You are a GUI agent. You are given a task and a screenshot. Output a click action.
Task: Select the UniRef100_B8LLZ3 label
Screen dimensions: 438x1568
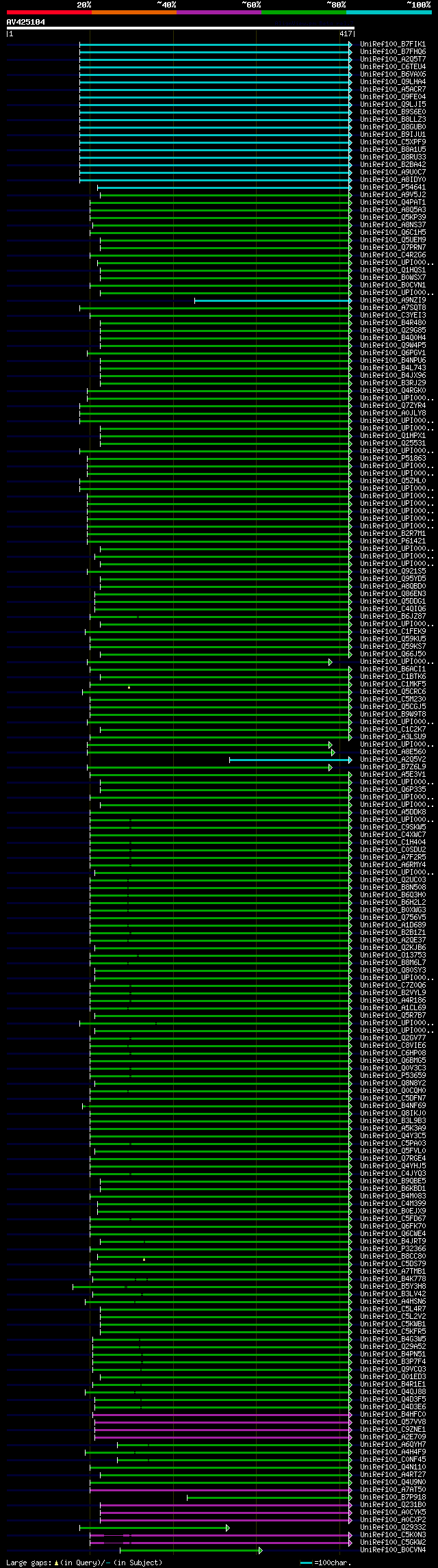coord(393,120)
